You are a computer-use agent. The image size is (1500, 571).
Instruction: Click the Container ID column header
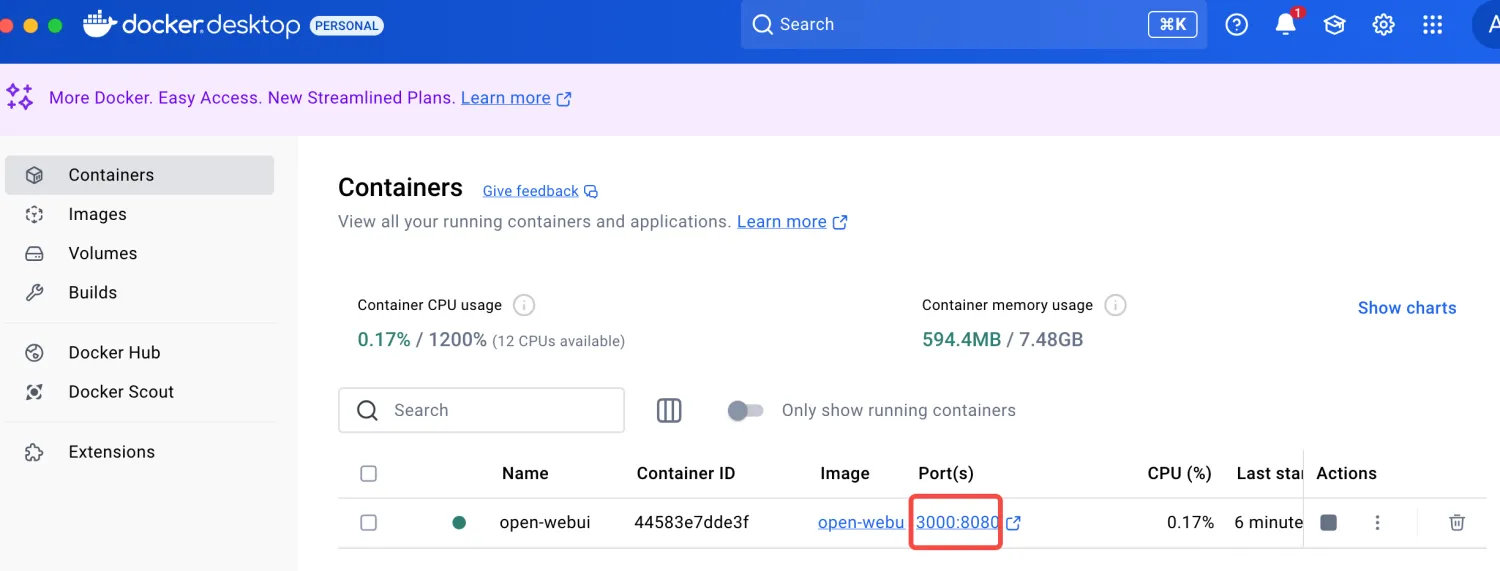686,473
